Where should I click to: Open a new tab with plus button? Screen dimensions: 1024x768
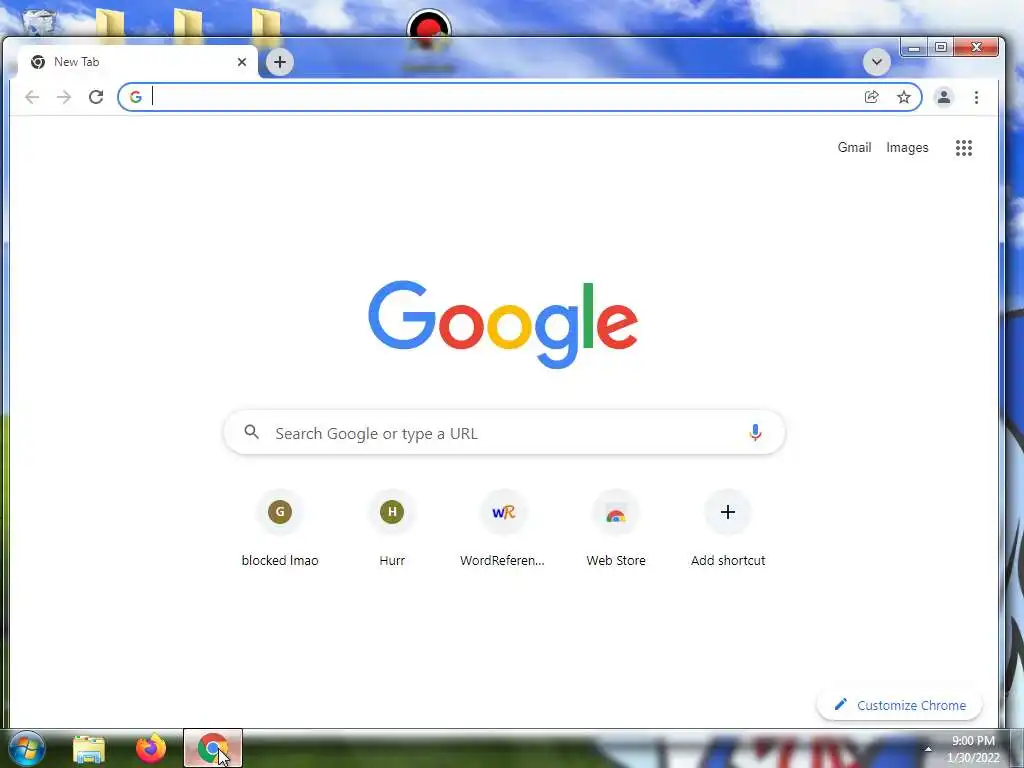[280, 62]
